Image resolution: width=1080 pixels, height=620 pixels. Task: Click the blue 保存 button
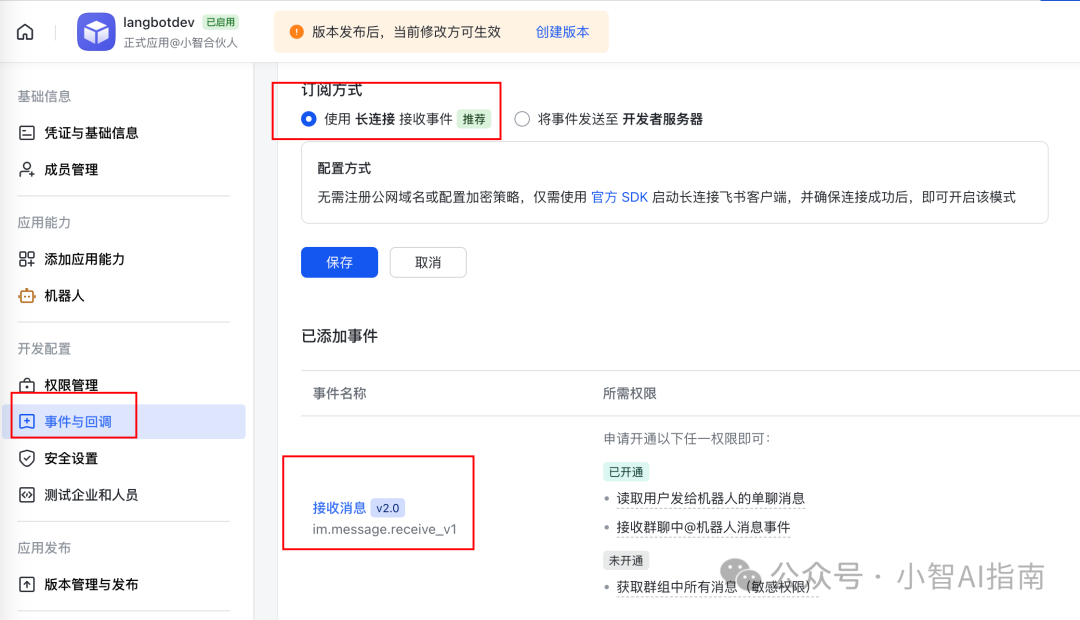[x=339, y=262]
